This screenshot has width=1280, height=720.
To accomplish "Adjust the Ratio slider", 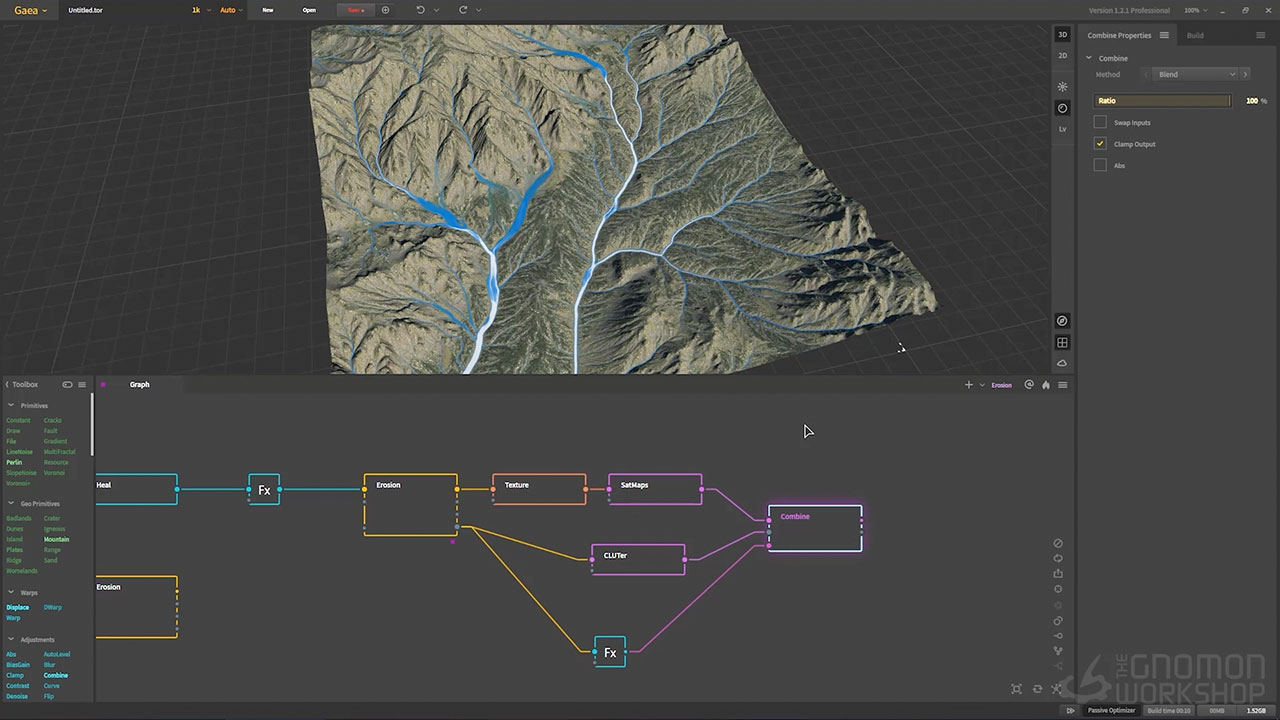I will (x=1163, y=101).
